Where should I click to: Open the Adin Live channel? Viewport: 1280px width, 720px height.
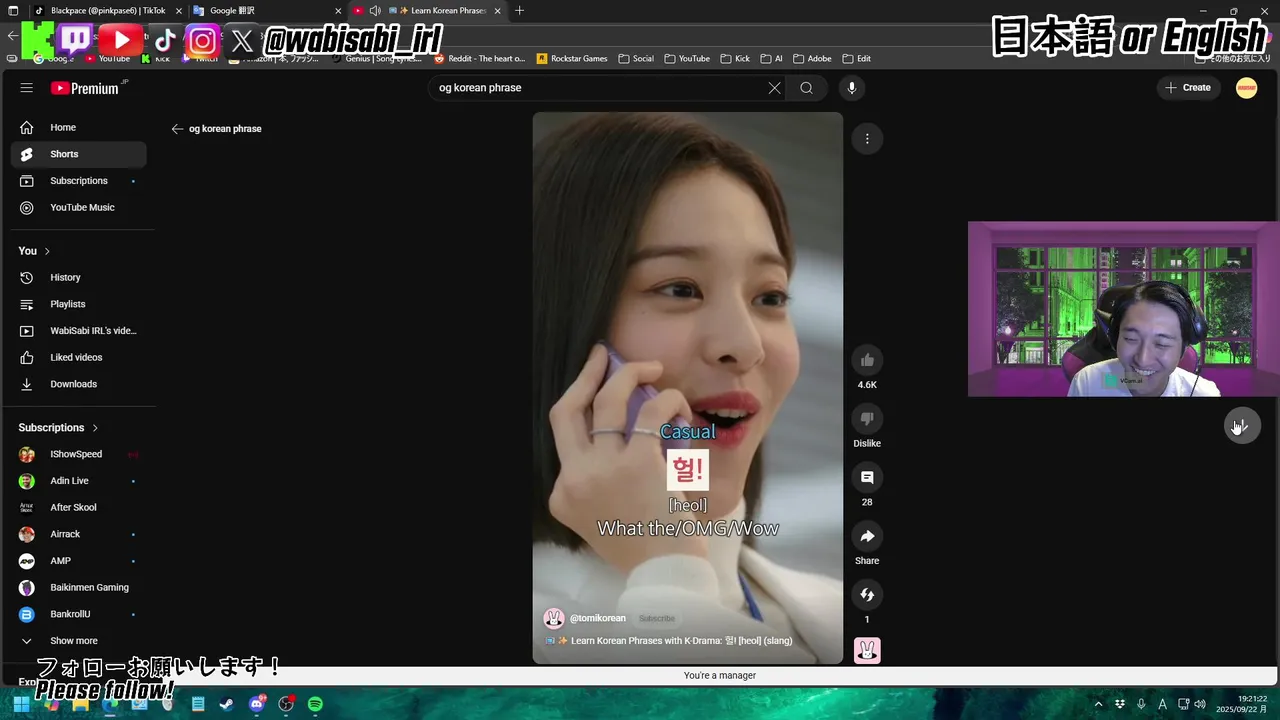click(78, 481)
